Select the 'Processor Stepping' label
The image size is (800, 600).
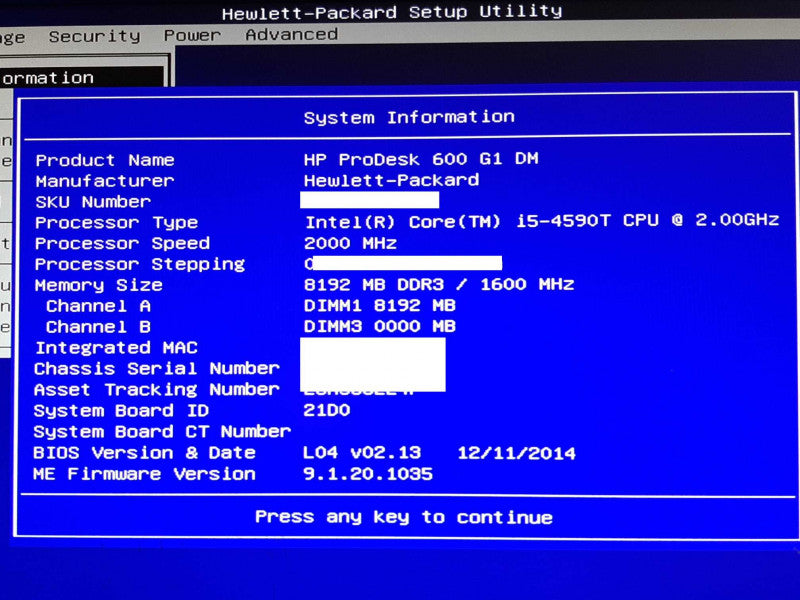(x=140, y=264)
